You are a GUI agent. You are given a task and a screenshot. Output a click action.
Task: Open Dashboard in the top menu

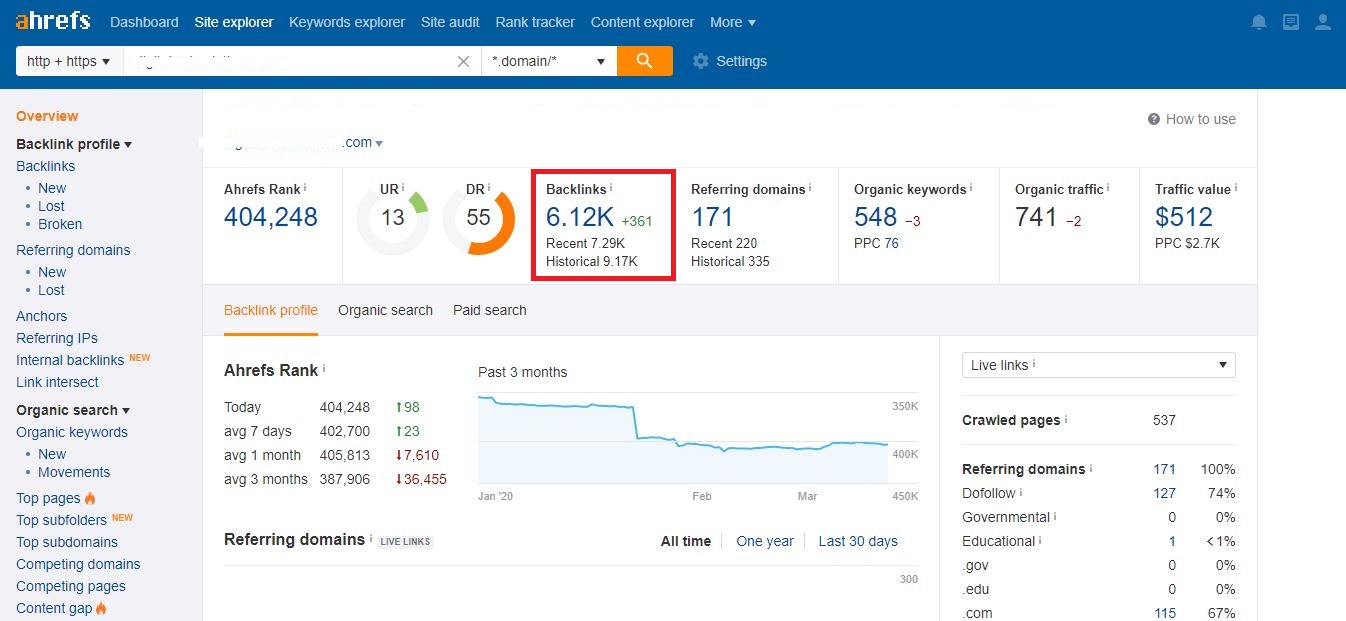click(x=144, y=22)
